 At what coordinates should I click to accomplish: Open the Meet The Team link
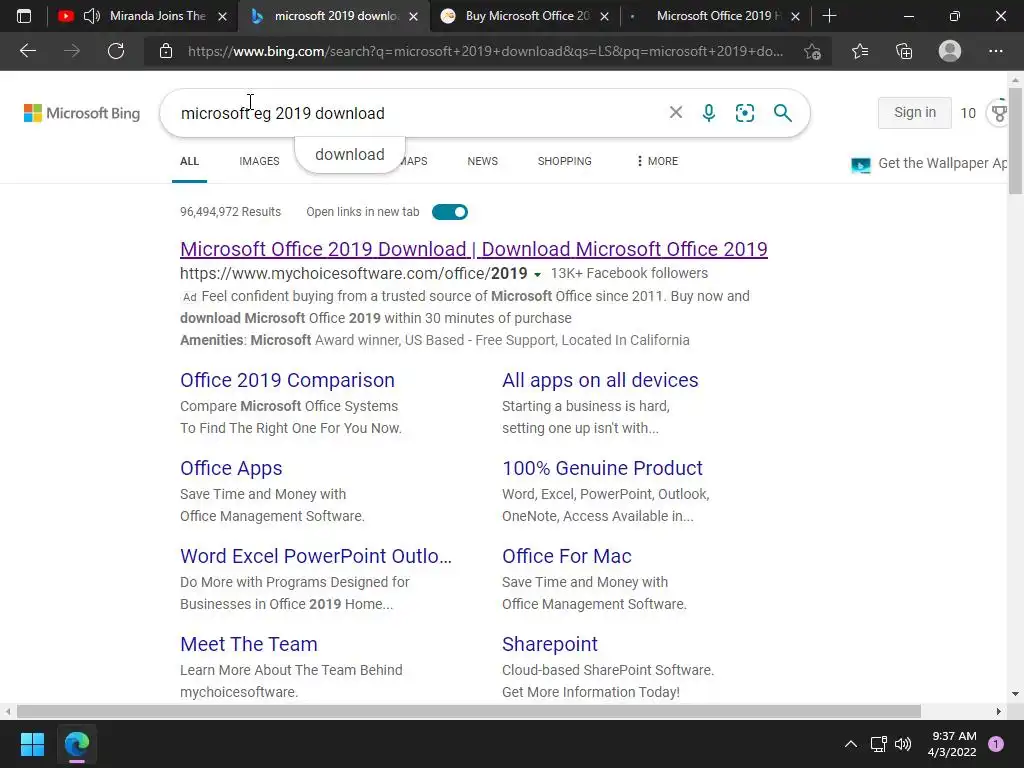click(x=249, y=644)
